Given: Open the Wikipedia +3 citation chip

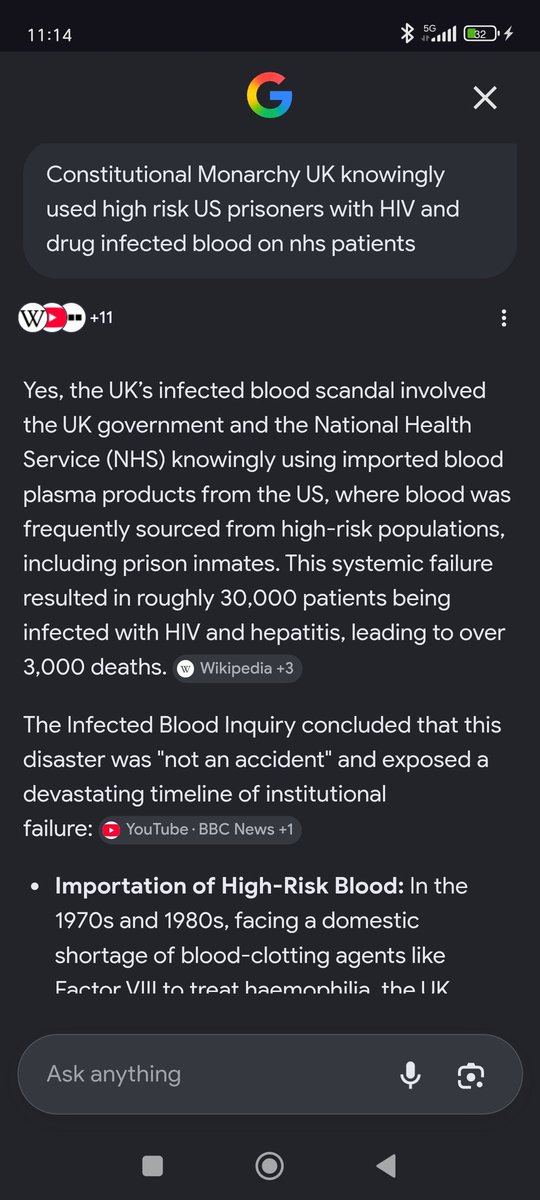Looking at the screenshot, I should coord(238,668).
